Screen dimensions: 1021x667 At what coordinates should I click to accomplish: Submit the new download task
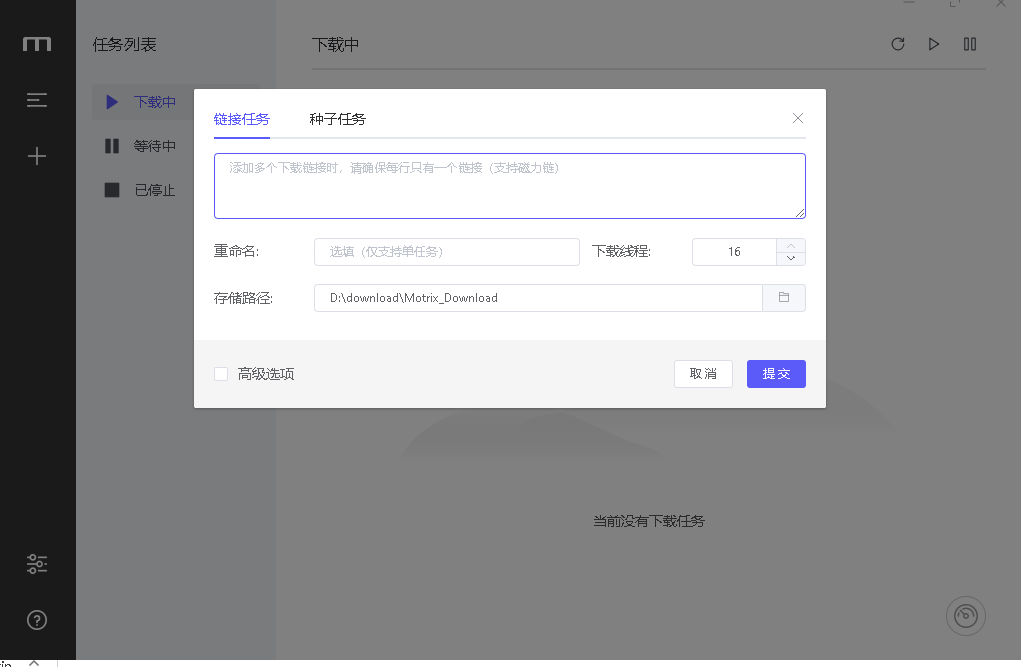[776, 373]
